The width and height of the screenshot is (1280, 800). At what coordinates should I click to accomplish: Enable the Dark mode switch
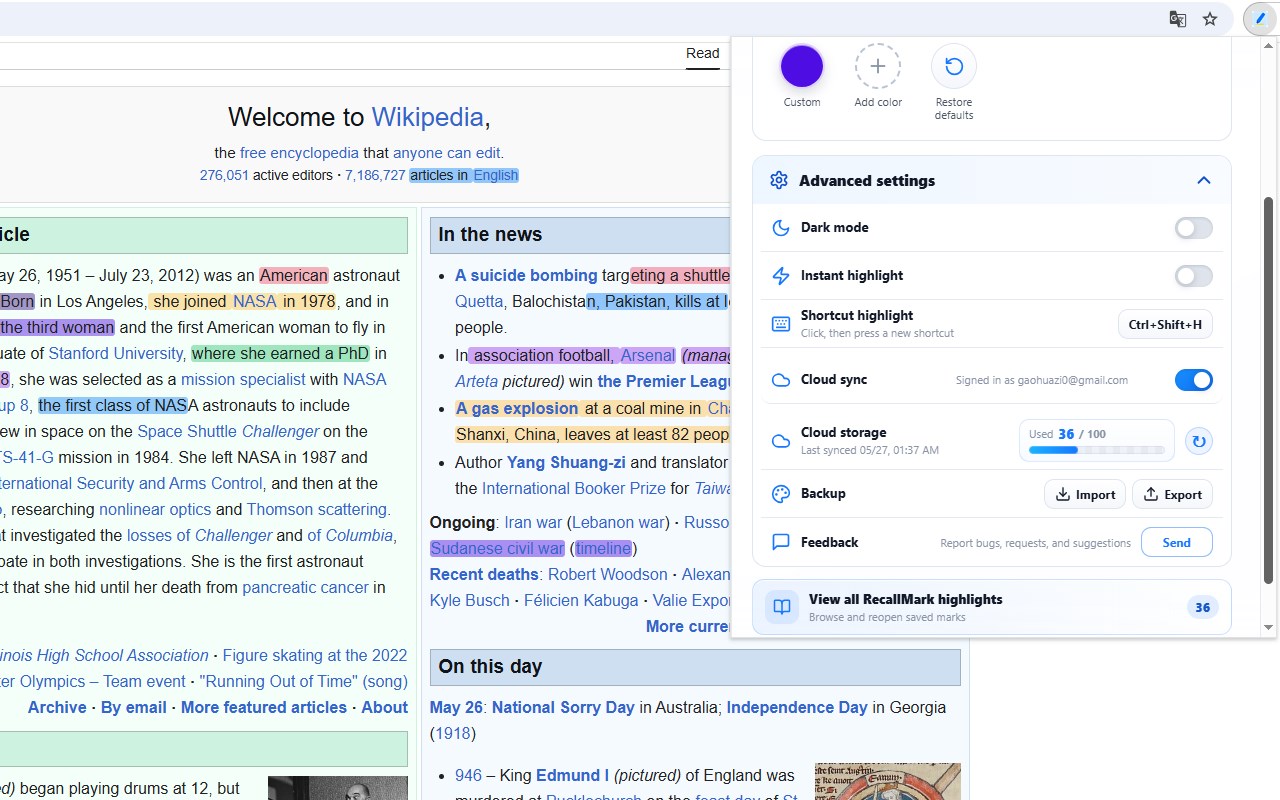coord(1193,228)
